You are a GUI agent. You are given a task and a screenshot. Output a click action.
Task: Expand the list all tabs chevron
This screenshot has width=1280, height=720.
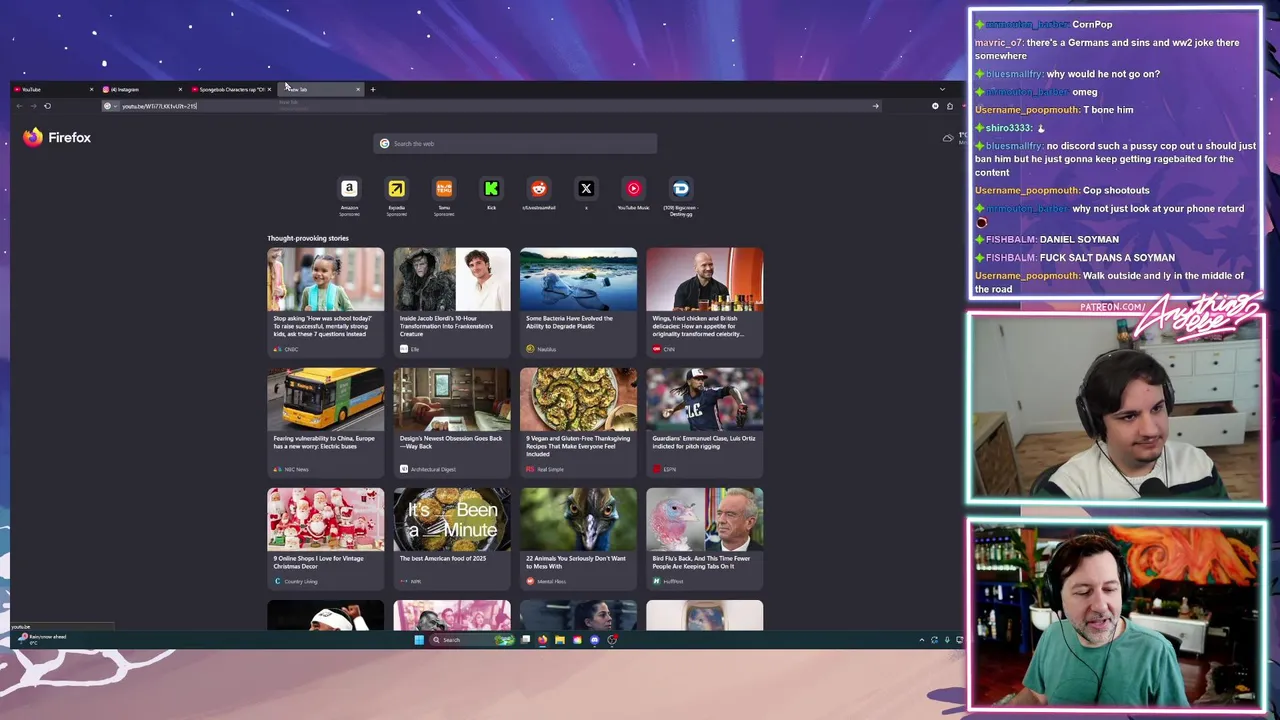click(x=941, y=89)
